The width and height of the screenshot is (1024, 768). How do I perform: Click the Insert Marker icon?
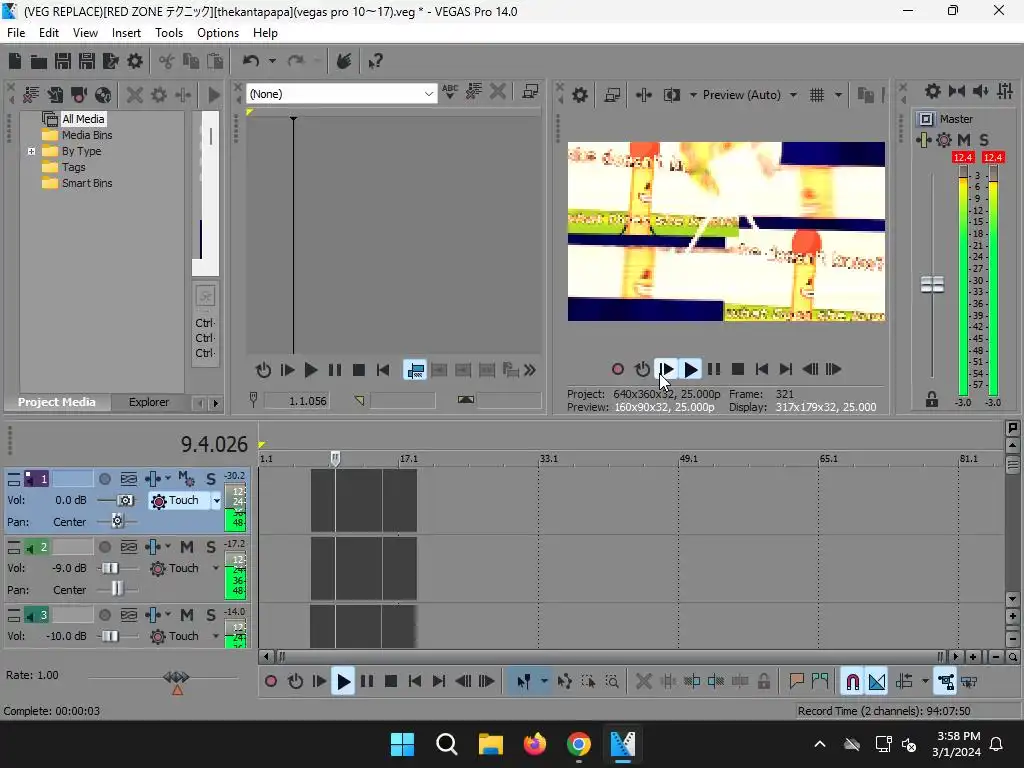pyautogui.click(x=796, y=682)
